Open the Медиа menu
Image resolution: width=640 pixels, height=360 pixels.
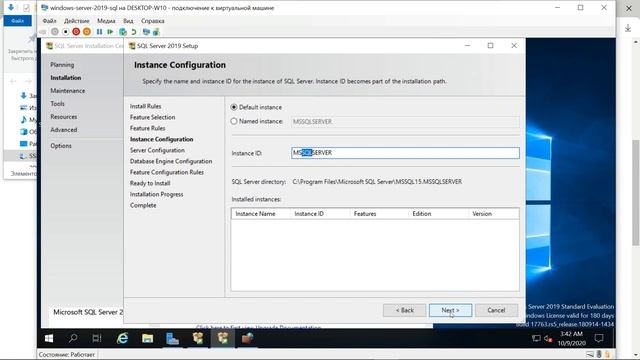[x=106, y=21]
